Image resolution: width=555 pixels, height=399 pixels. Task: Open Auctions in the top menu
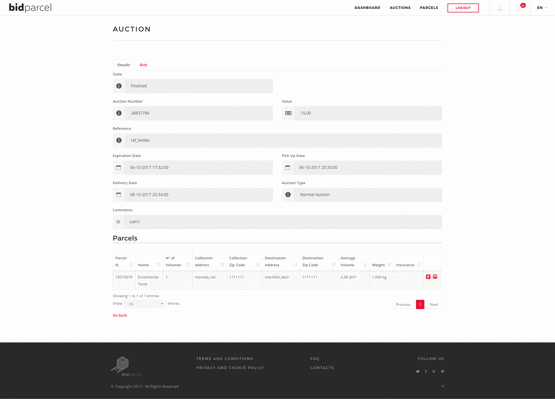(x=400, y=8)
